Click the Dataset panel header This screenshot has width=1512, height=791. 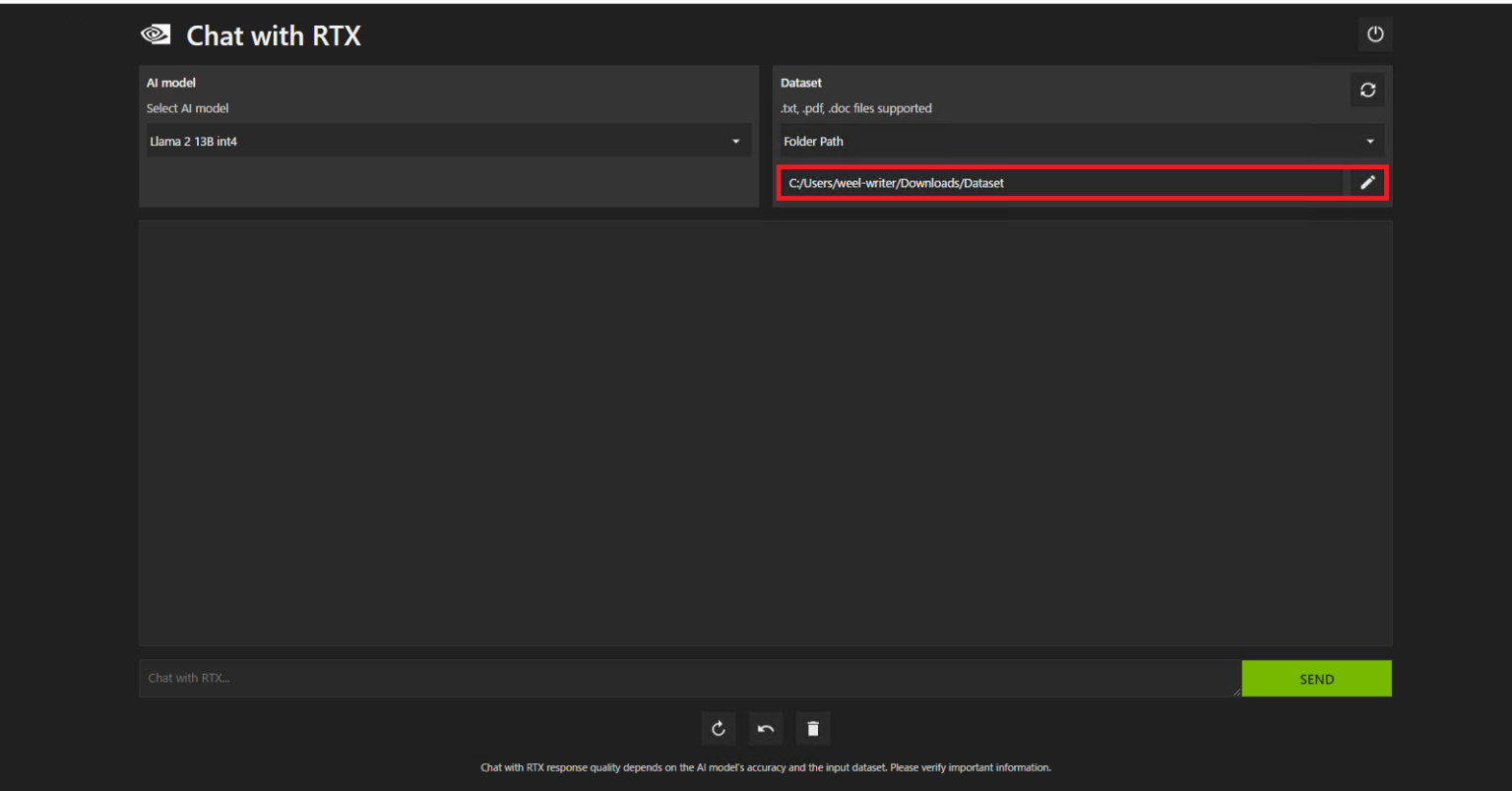[x=801, y=83]
